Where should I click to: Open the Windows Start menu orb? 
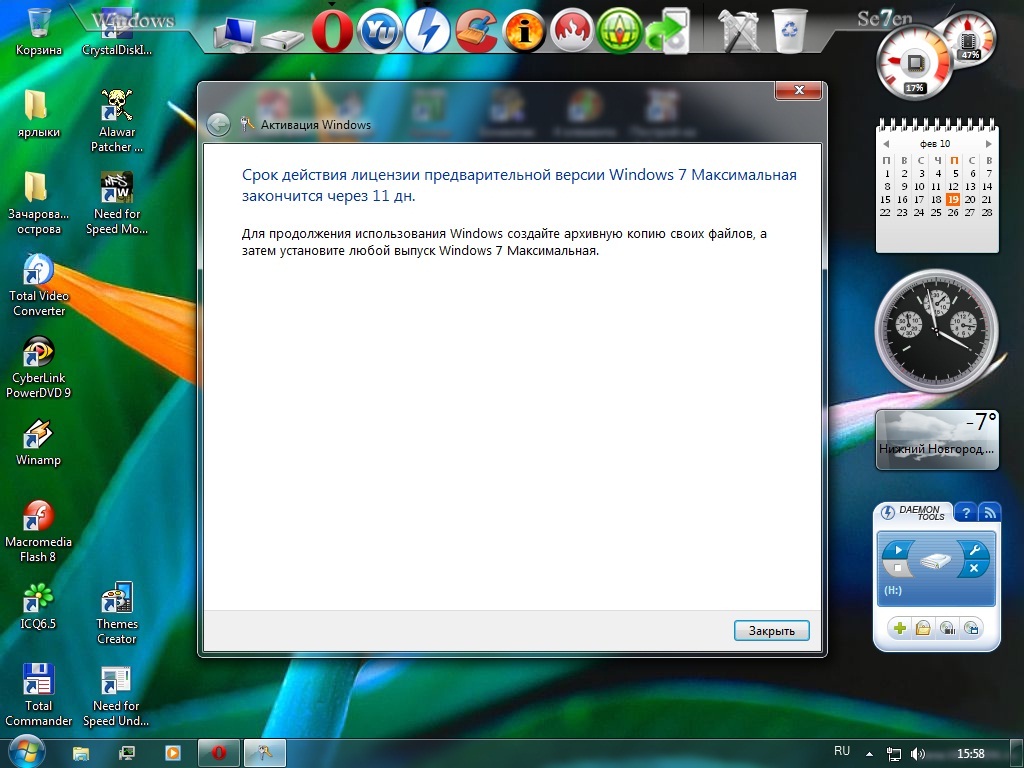[x=26, y=751]
